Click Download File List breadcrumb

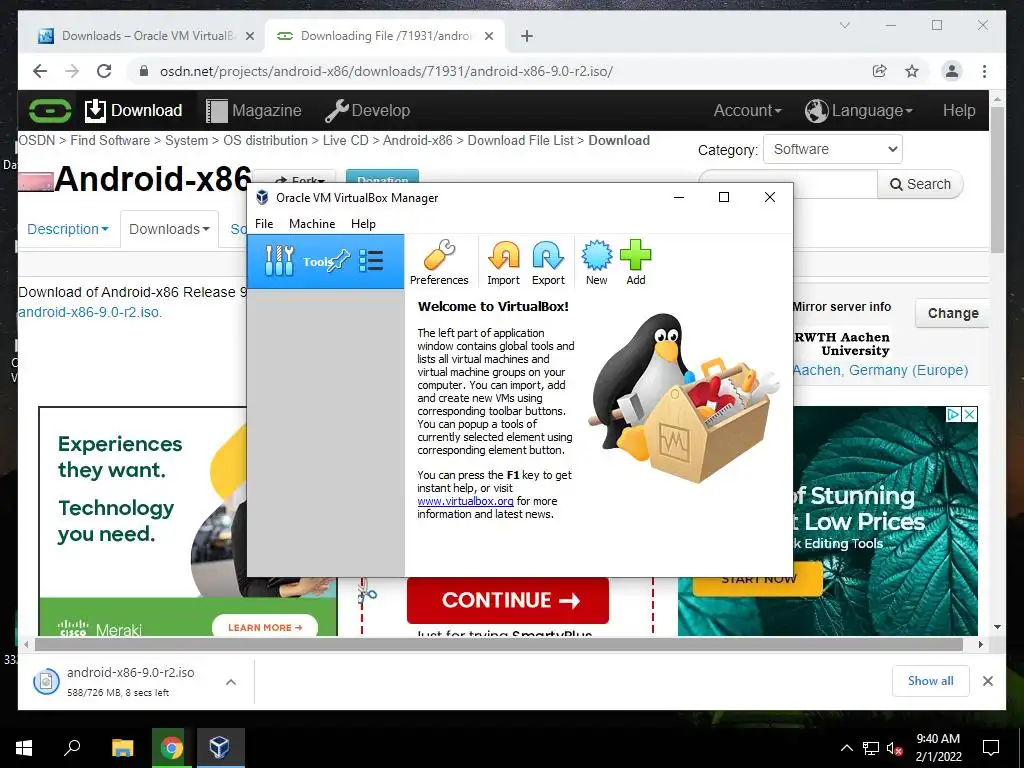520,140
